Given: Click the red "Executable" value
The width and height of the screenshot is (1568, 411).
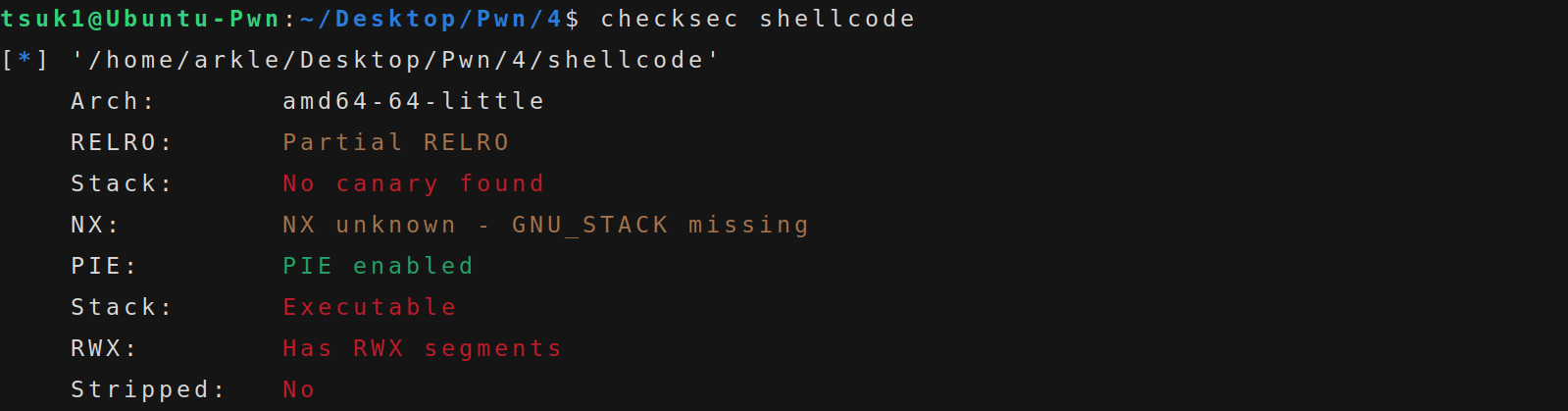Looking at the screenshot, I should click(x=370, y=307).
